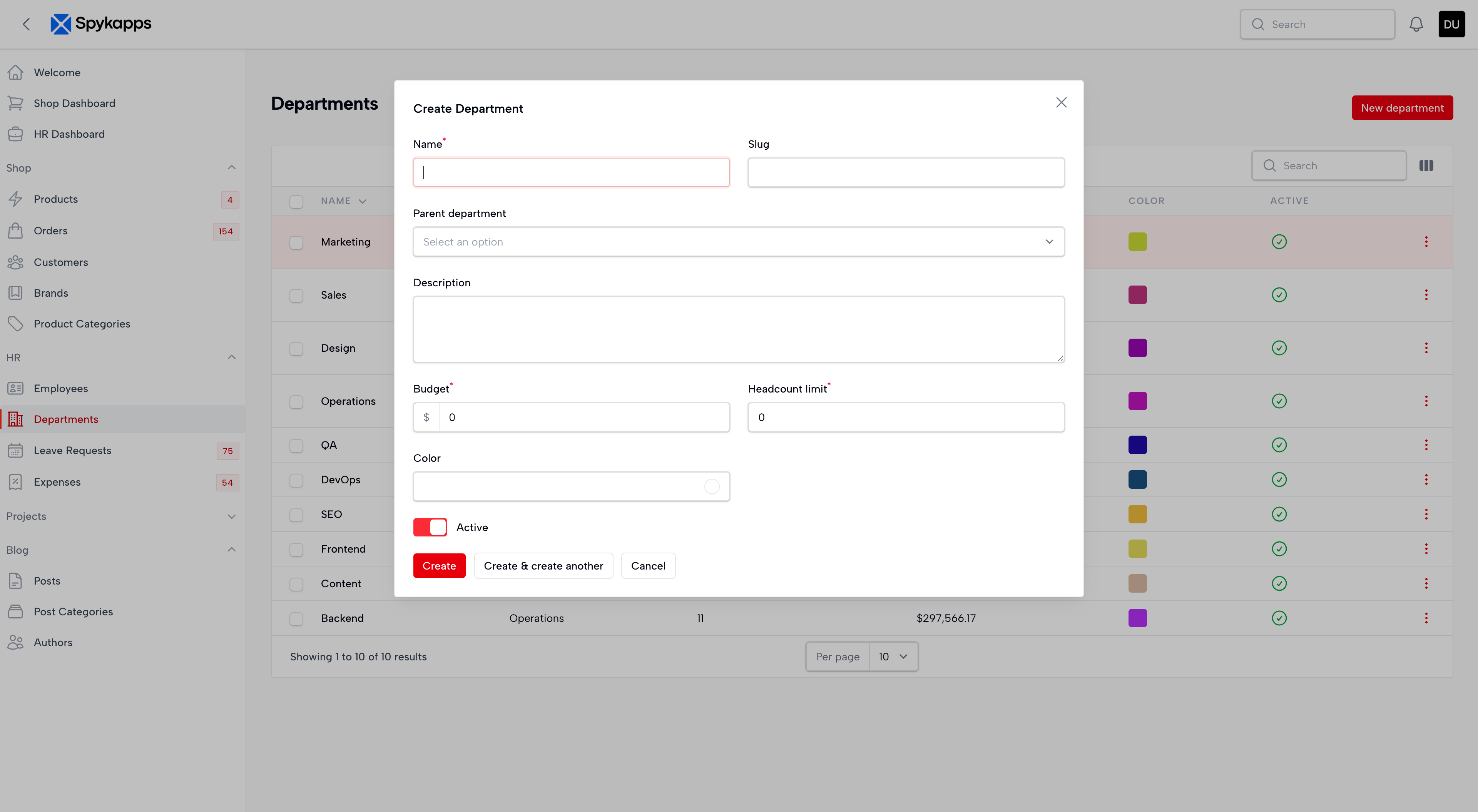Open the kebab menu on the Marketing row

(x=1426, y=242)
